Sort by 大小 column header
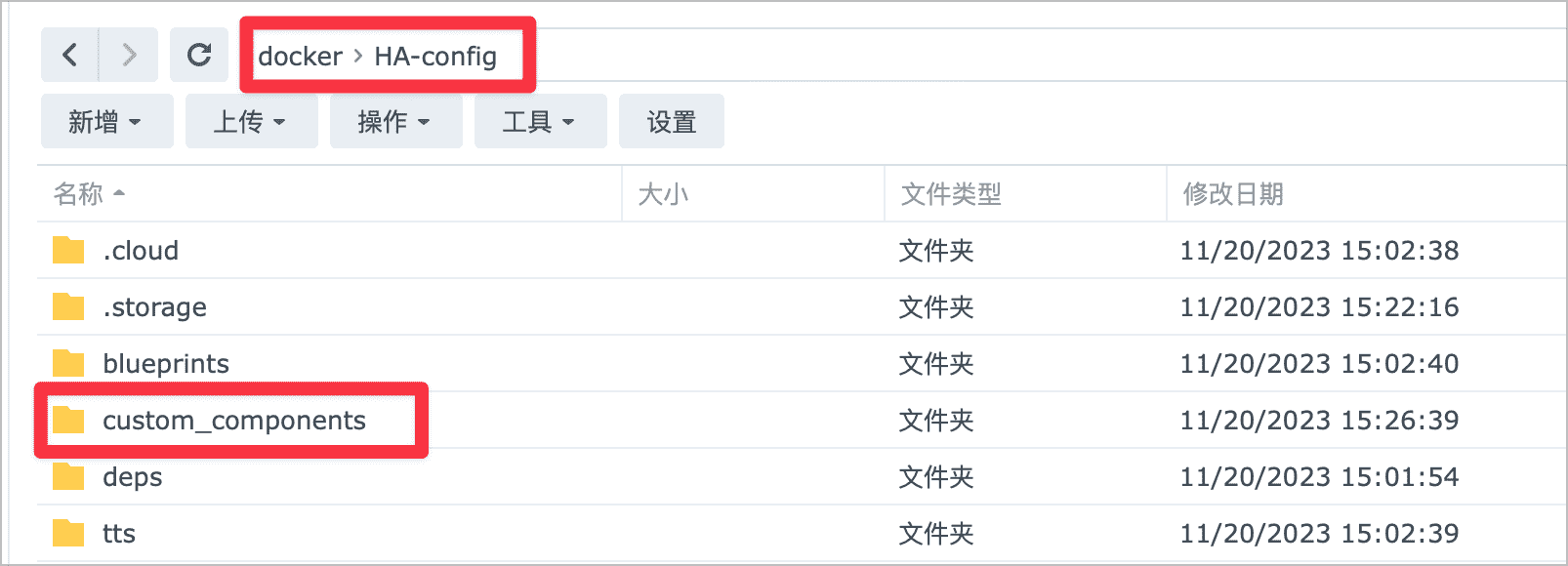Viewport: 1568px width, 566px height. pos(663,194)
